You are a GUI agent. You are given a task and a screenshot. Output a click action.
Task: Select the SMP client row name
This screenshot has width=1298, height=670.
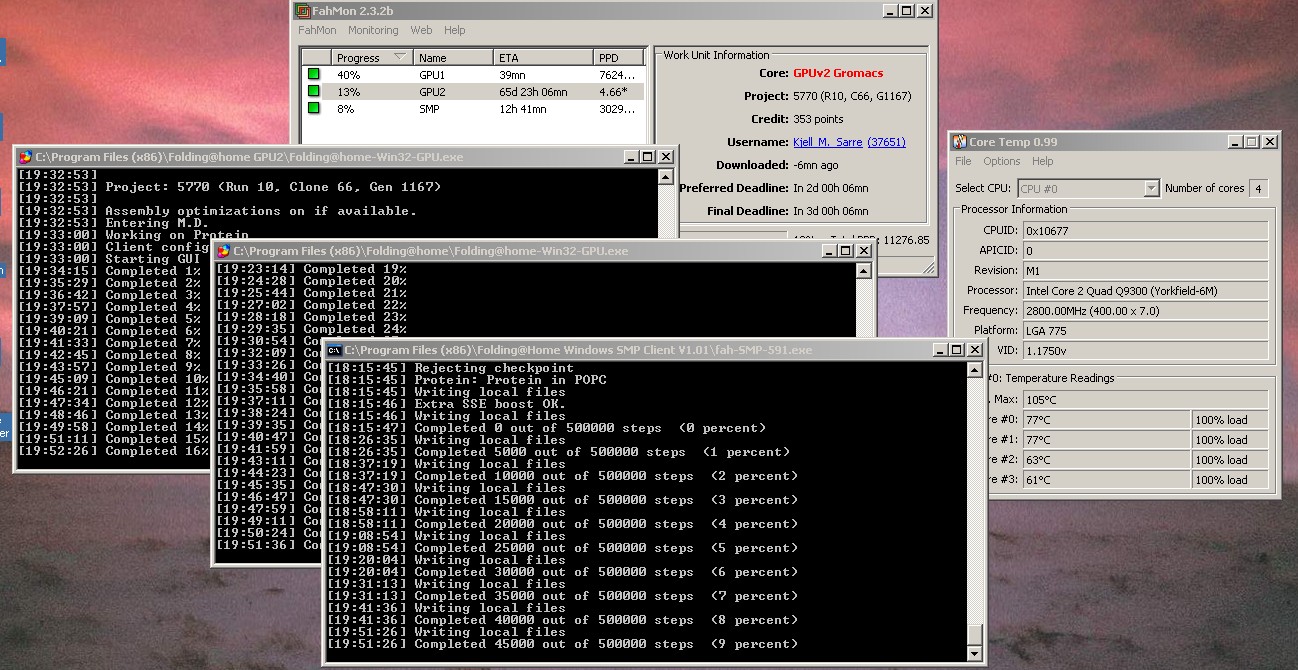(429, 109)
